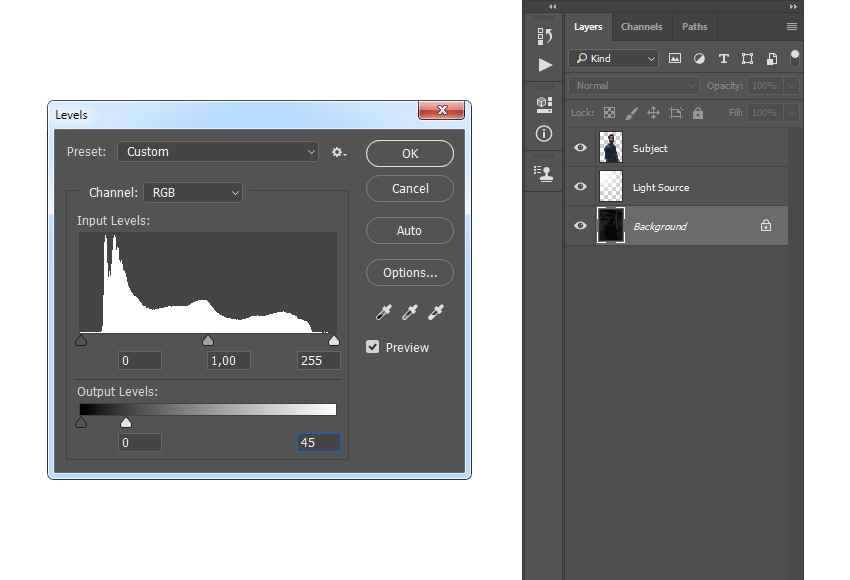Filter for adjustment layers icon
Viewport: 850px width, 580px height.
[x=699, y=59]
